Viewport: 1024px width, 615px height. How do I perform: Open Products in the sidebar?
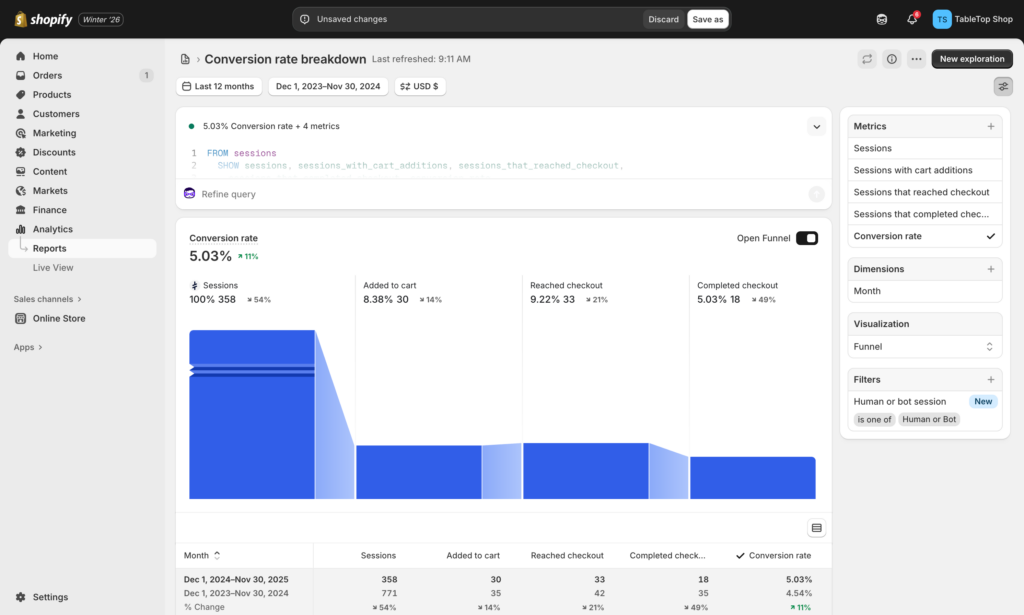click(x=82, y=95)
